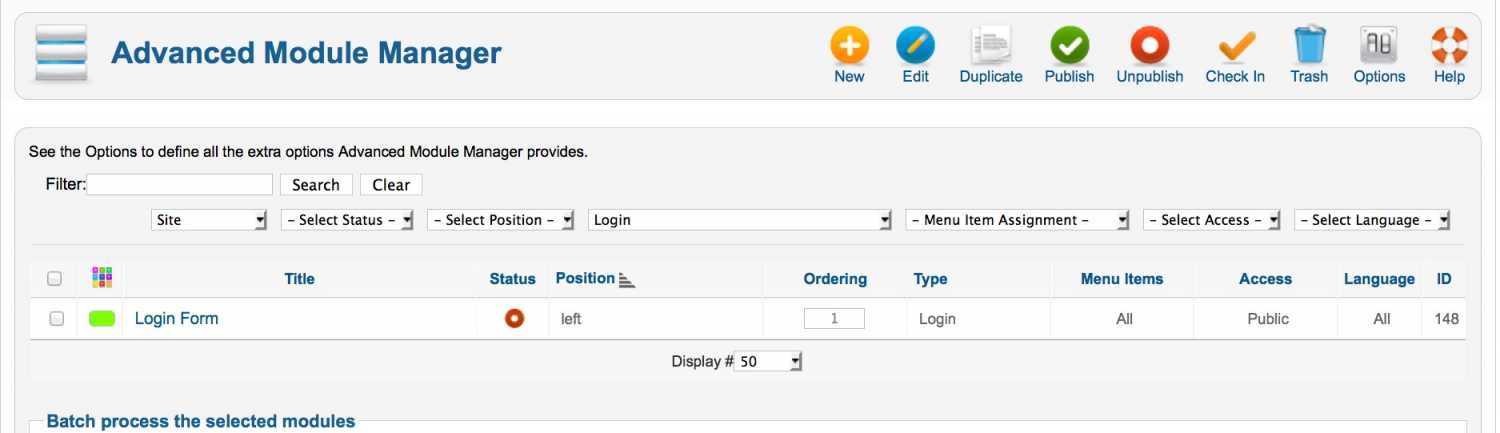Sort the table by Title column
Screen dimensions: 1500x433
coord(299,279)
